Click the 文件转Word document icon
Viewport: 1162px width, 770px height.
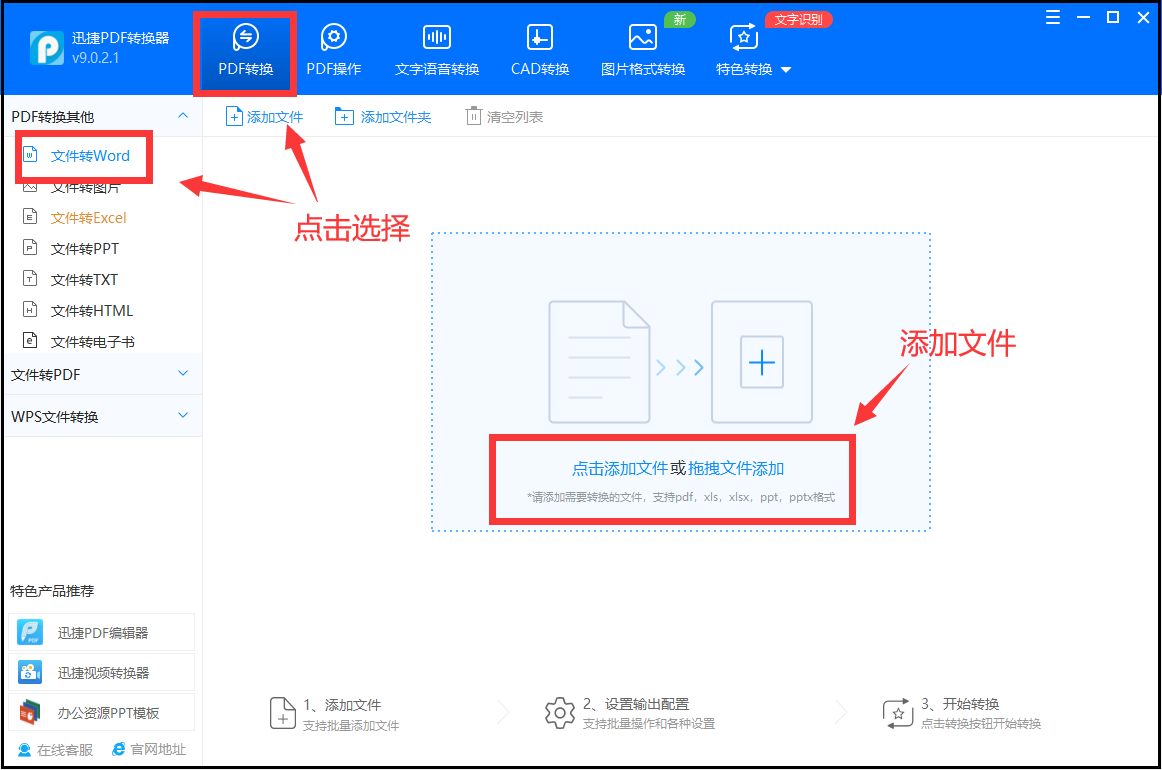(x=30, y=155)
